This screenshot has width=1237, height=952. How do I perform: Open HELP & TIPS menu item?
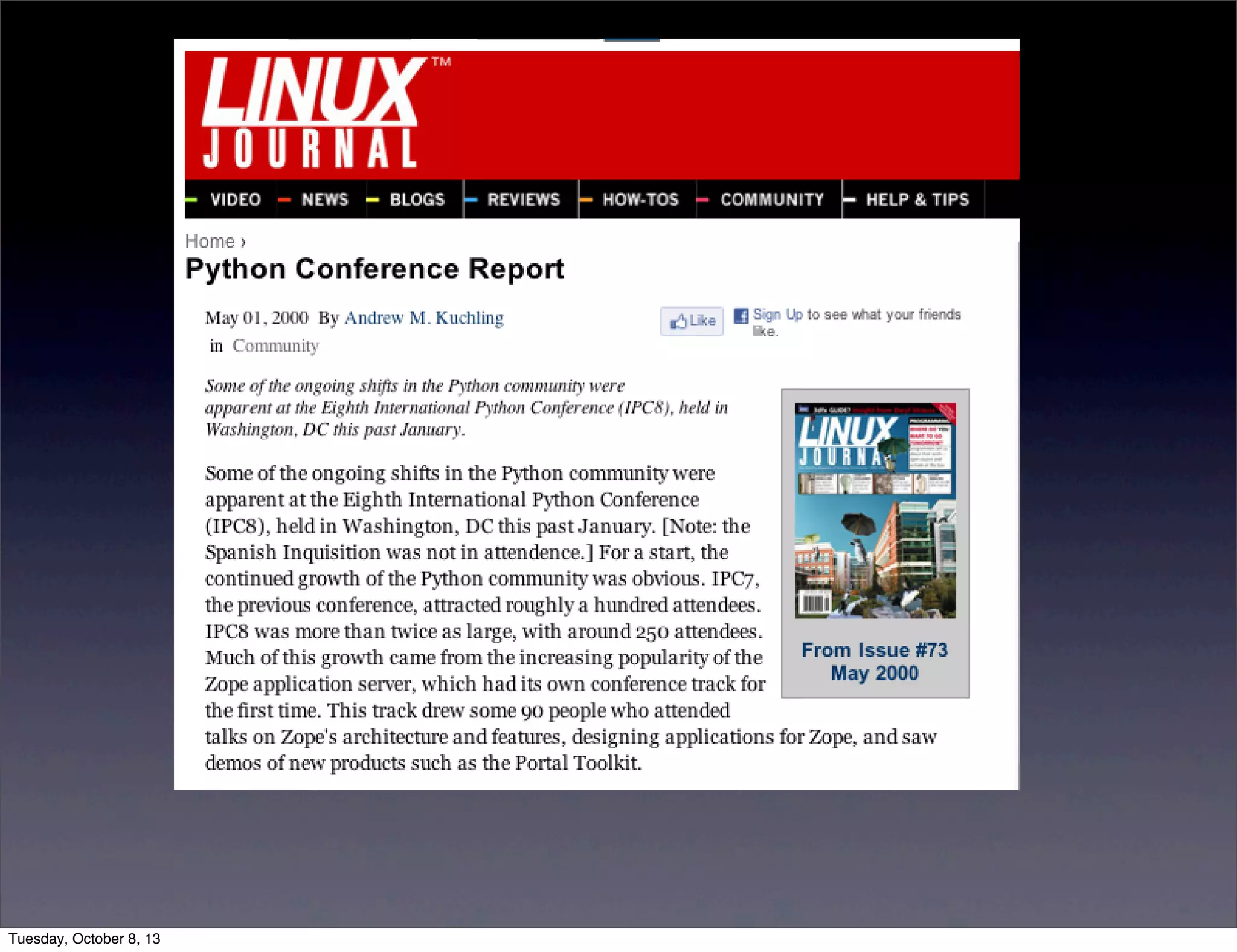[x=917, y=200]
